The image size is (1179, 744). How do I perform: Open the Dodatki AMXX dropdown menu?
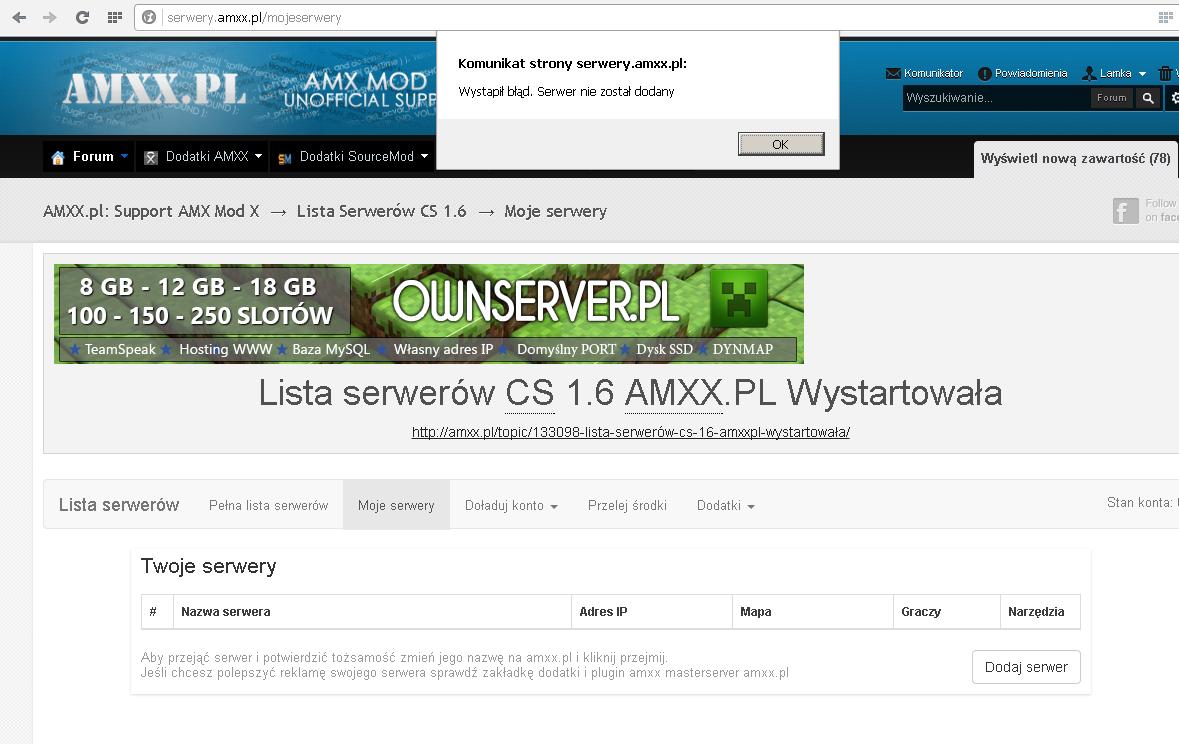point(259,156)
